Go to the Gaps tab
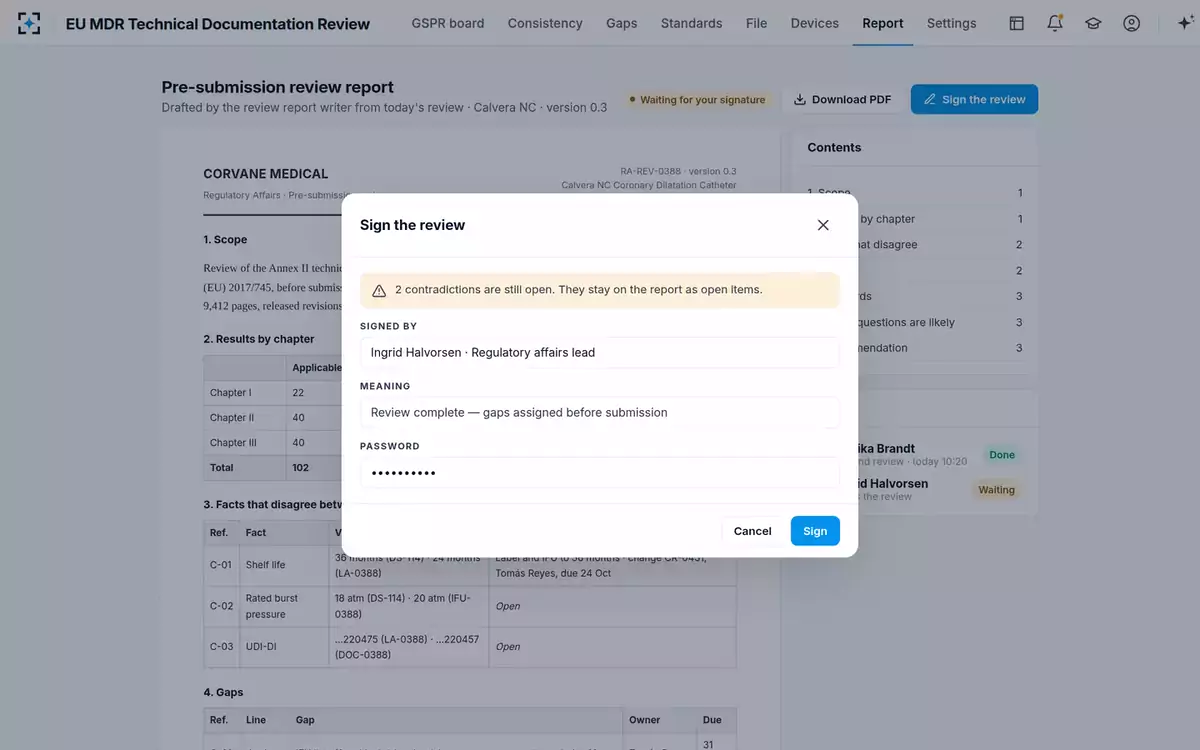1200x750 pixels. 621,23
